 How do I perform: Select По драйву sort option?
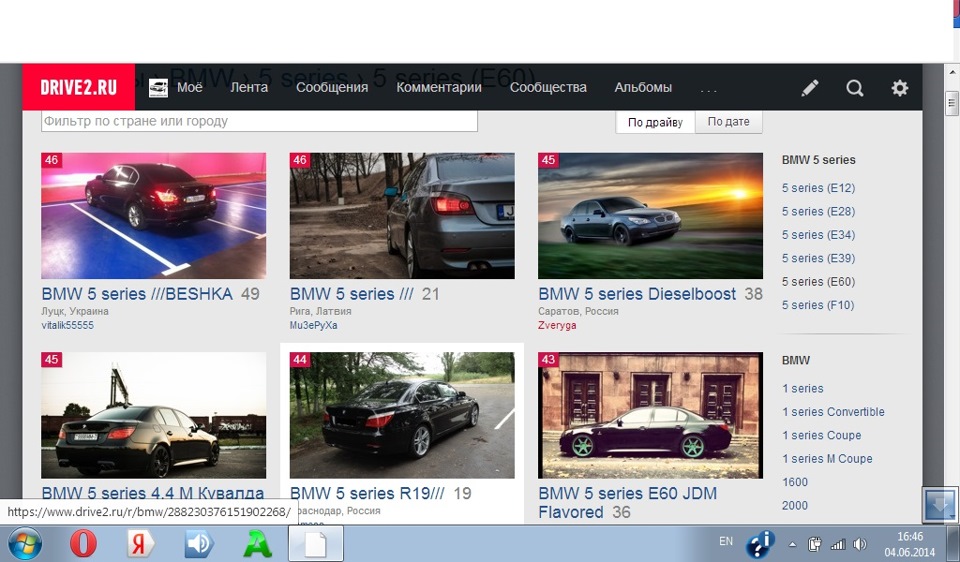pyautogui.click(x=655, y=122)
